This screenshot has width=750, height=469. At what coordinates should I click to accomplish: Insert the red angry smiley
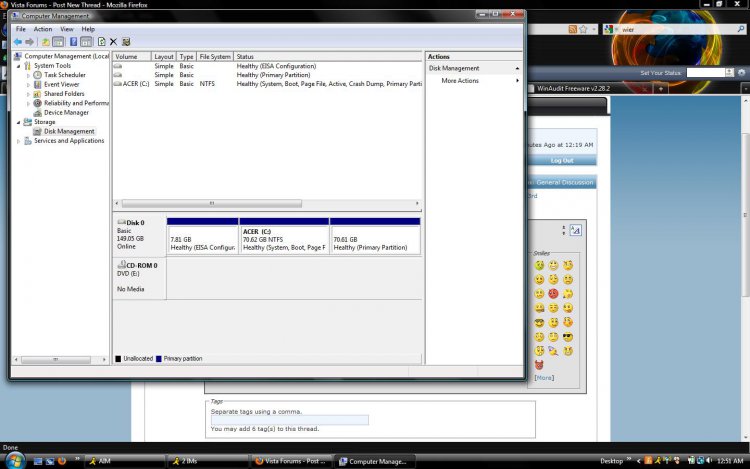click(x=553, y=294)
